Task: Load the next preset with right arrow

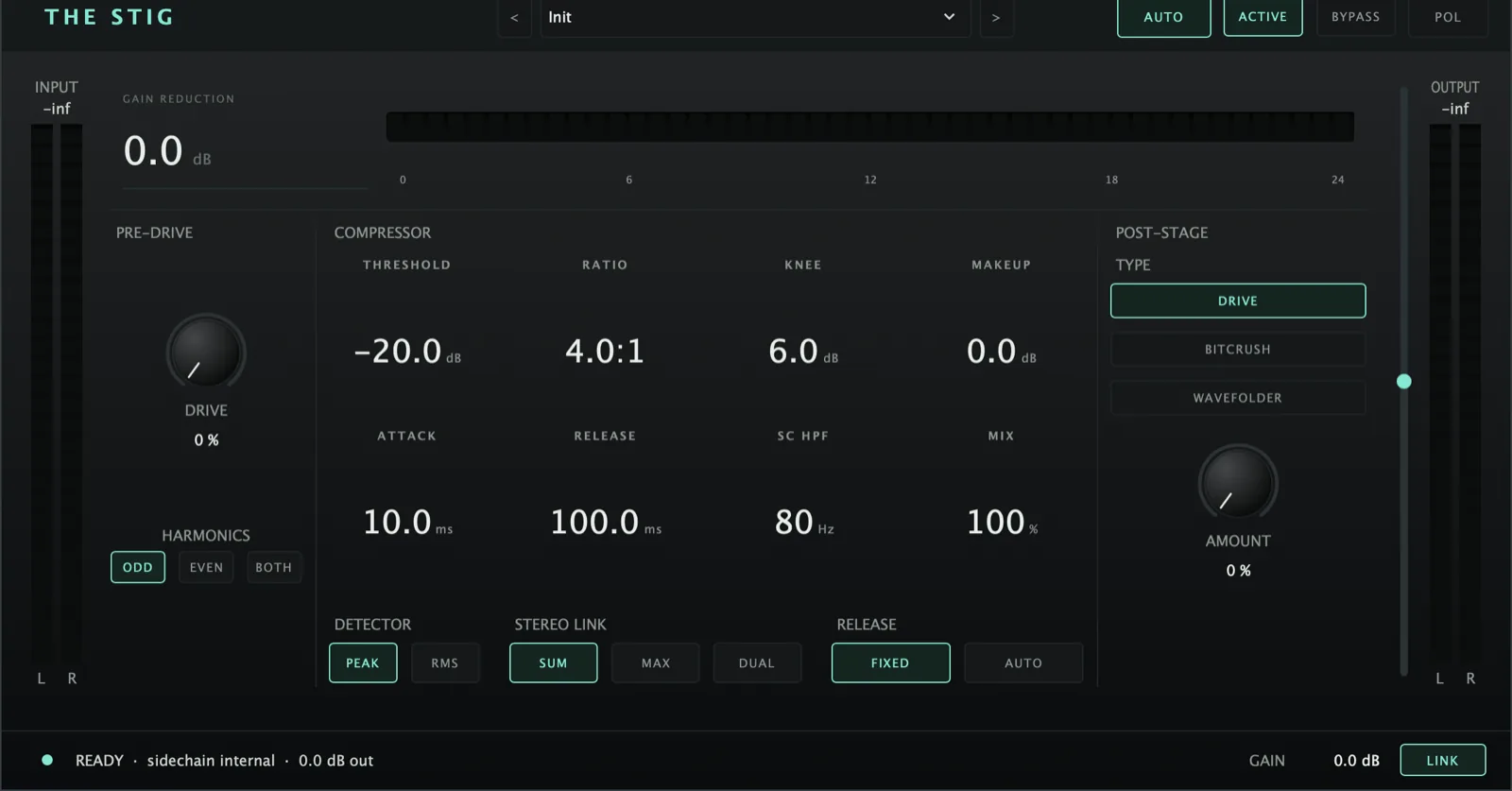Action: coord(996,18)
